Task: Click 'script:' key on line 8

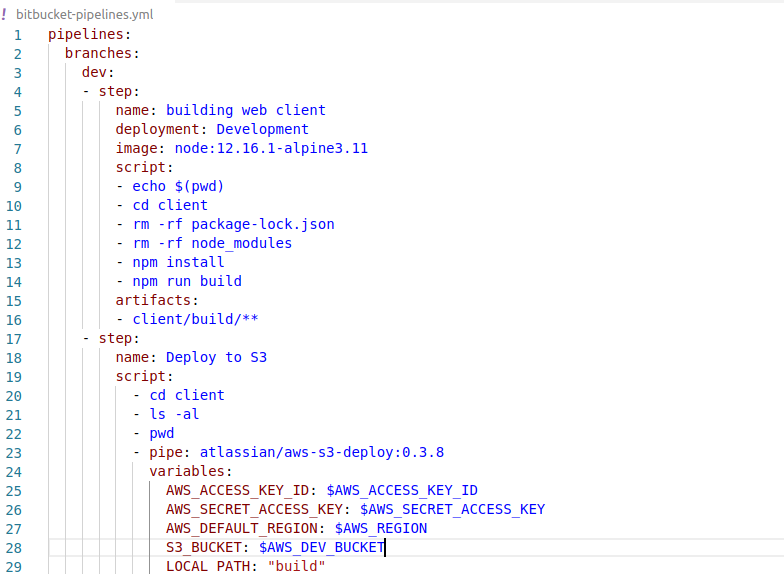Action: click(144, 167)
